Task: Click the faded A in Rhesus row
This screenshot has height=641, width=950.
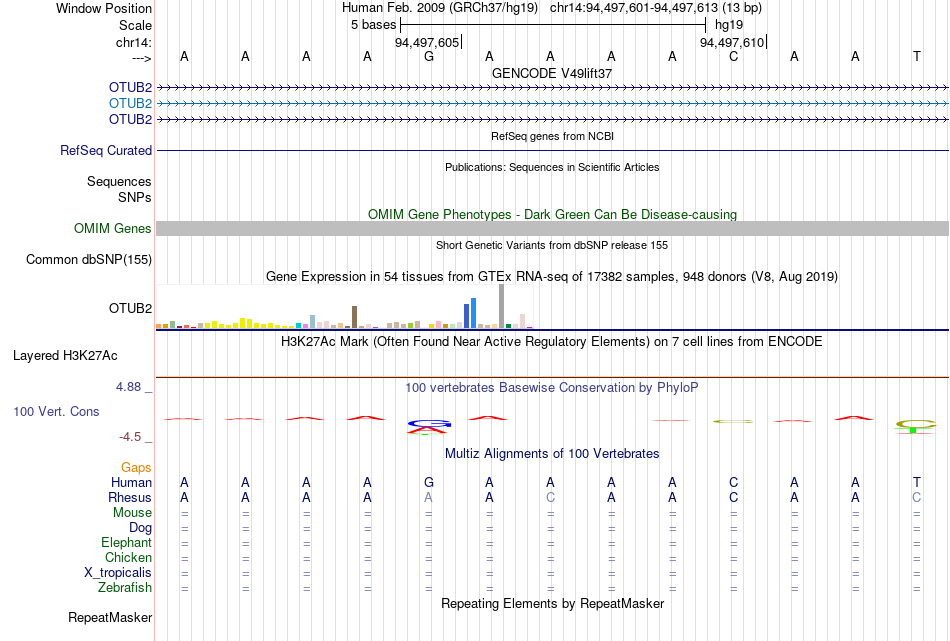Action: pos(428,497)
